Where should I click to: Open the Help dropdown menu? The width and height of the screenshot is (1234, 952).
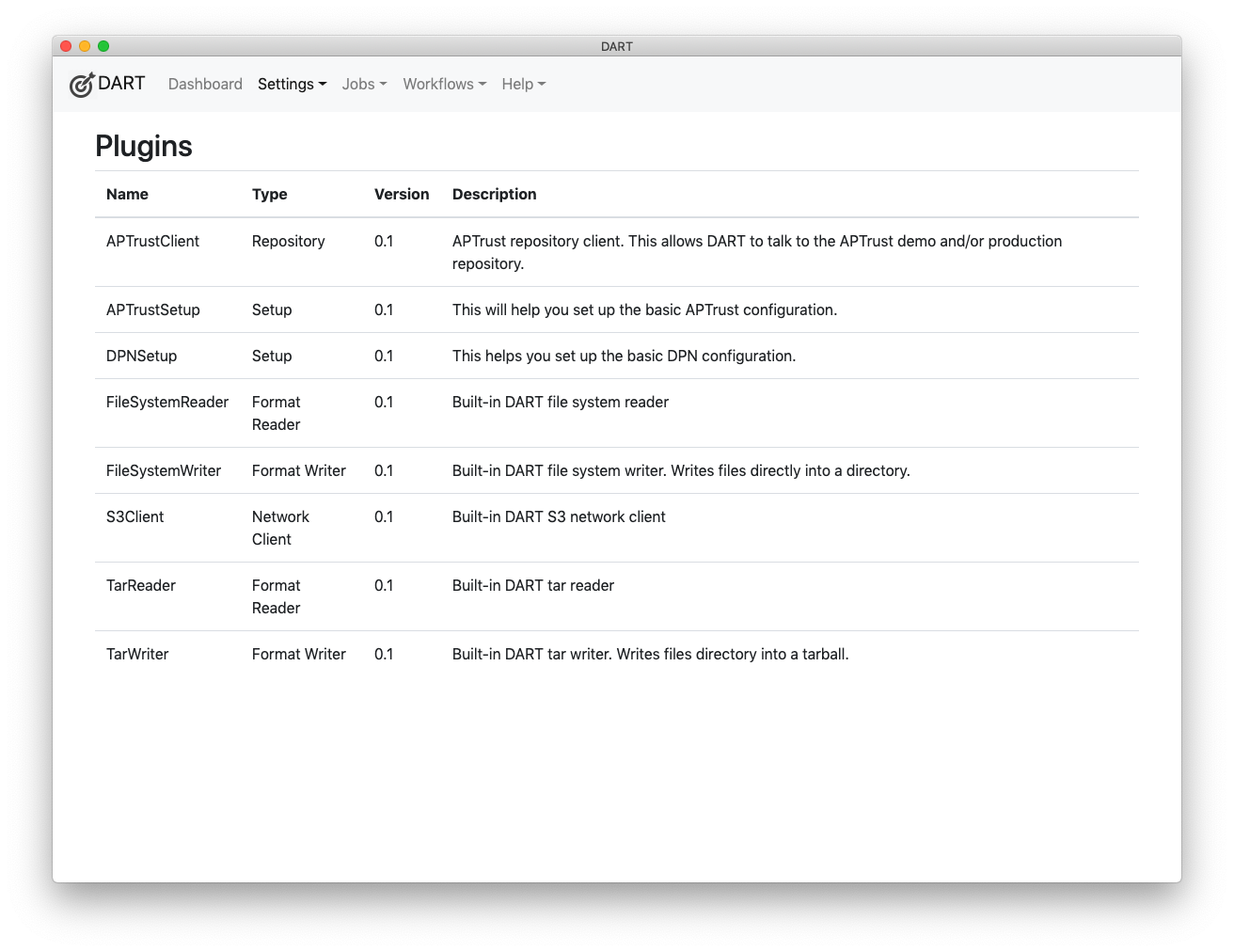[x=523, y=84]
